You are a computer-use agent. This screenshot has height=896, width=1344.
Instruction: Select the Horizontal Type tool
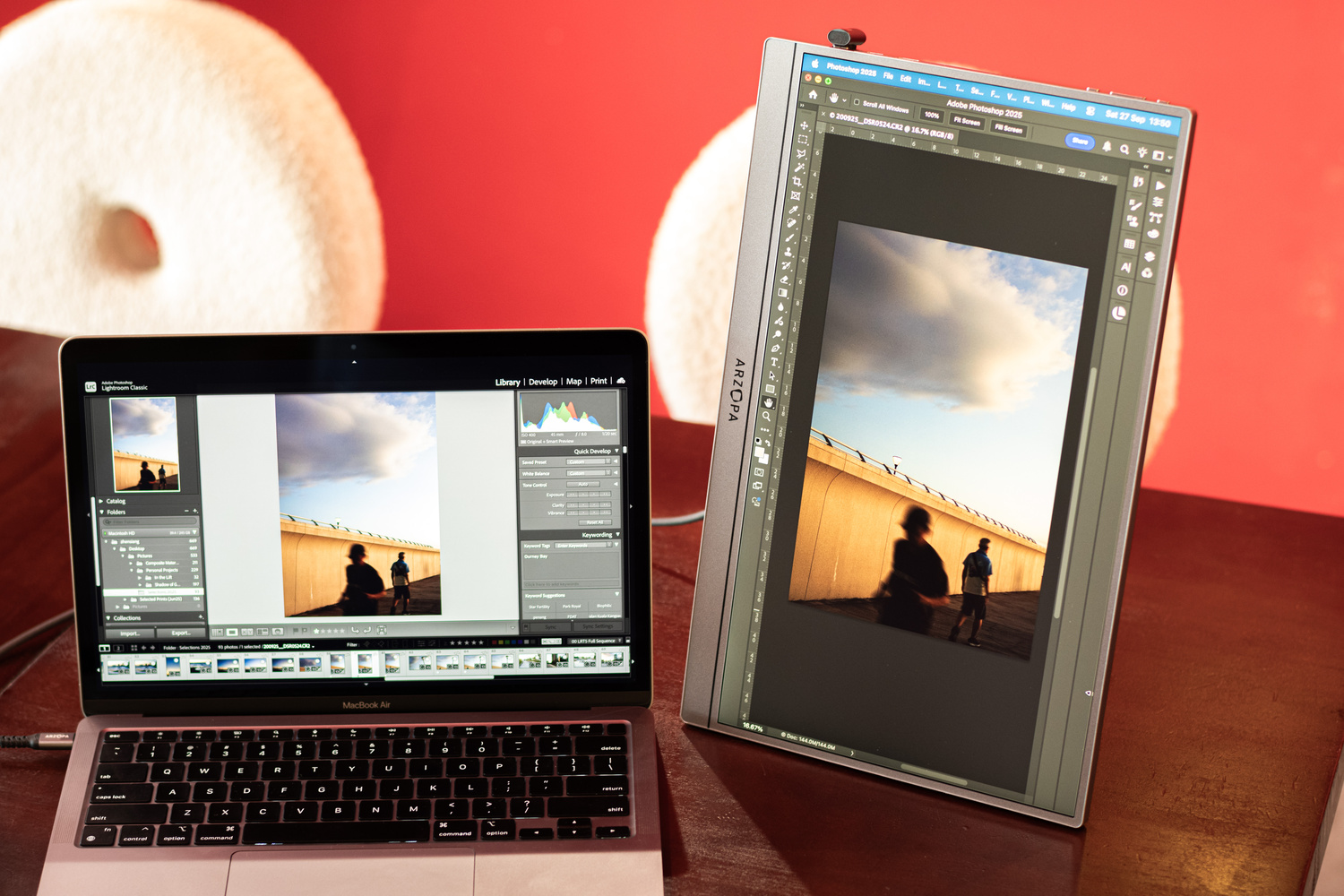point(773,362)
